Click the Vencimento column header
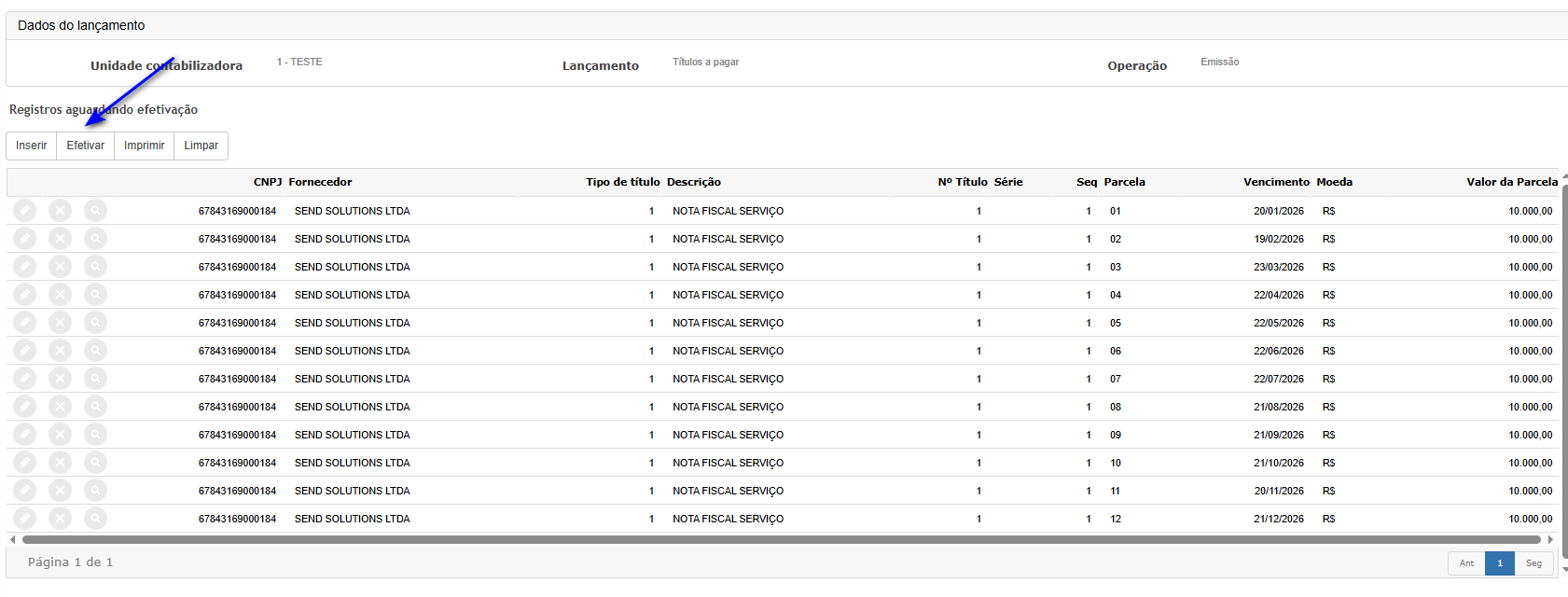 [1276, 182]
